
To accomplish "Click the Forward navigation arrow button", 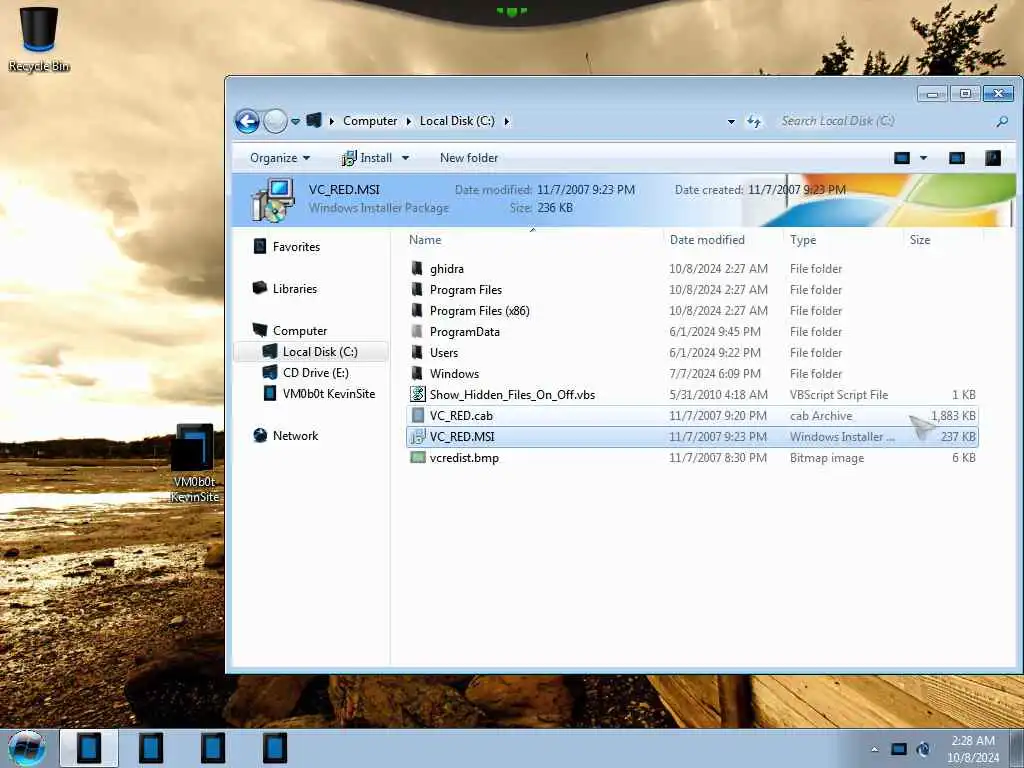I will pos(275,121).
